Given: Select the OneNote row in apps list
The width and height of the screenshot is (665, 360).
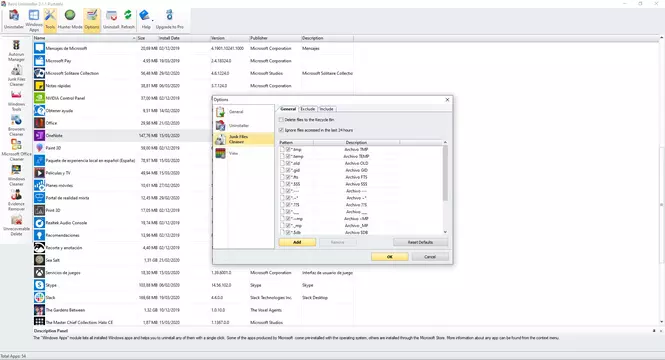Looking at the screenshot, I should [193, 135].
